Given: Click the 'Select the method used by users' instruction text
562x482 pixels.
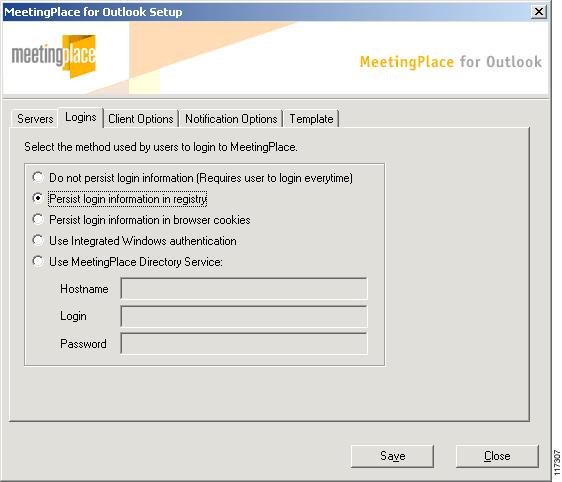Looking at the screenshot, I should (x=161, y=147).
